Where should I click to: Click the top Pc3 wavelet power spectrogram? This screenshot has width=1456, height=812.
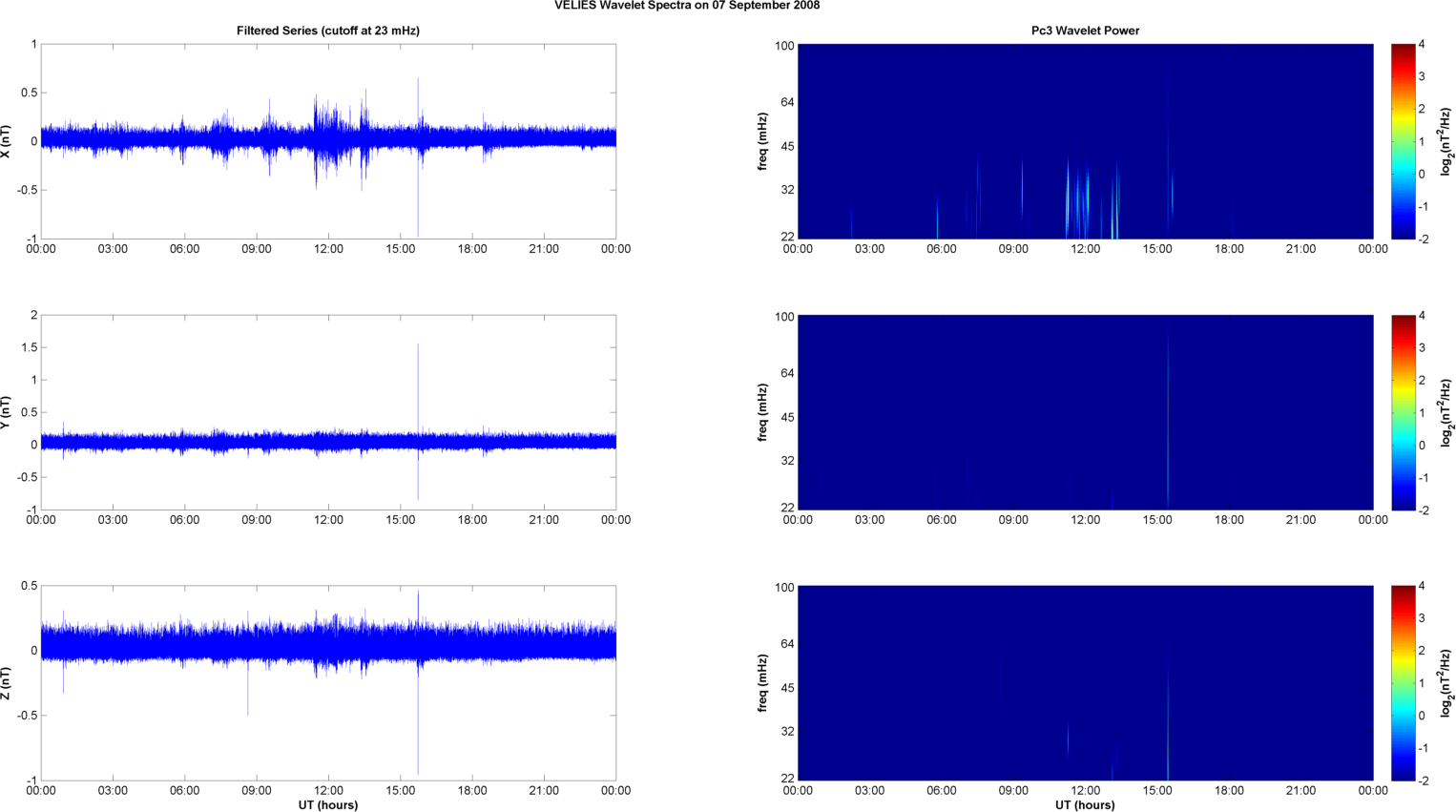(1085, 141)
